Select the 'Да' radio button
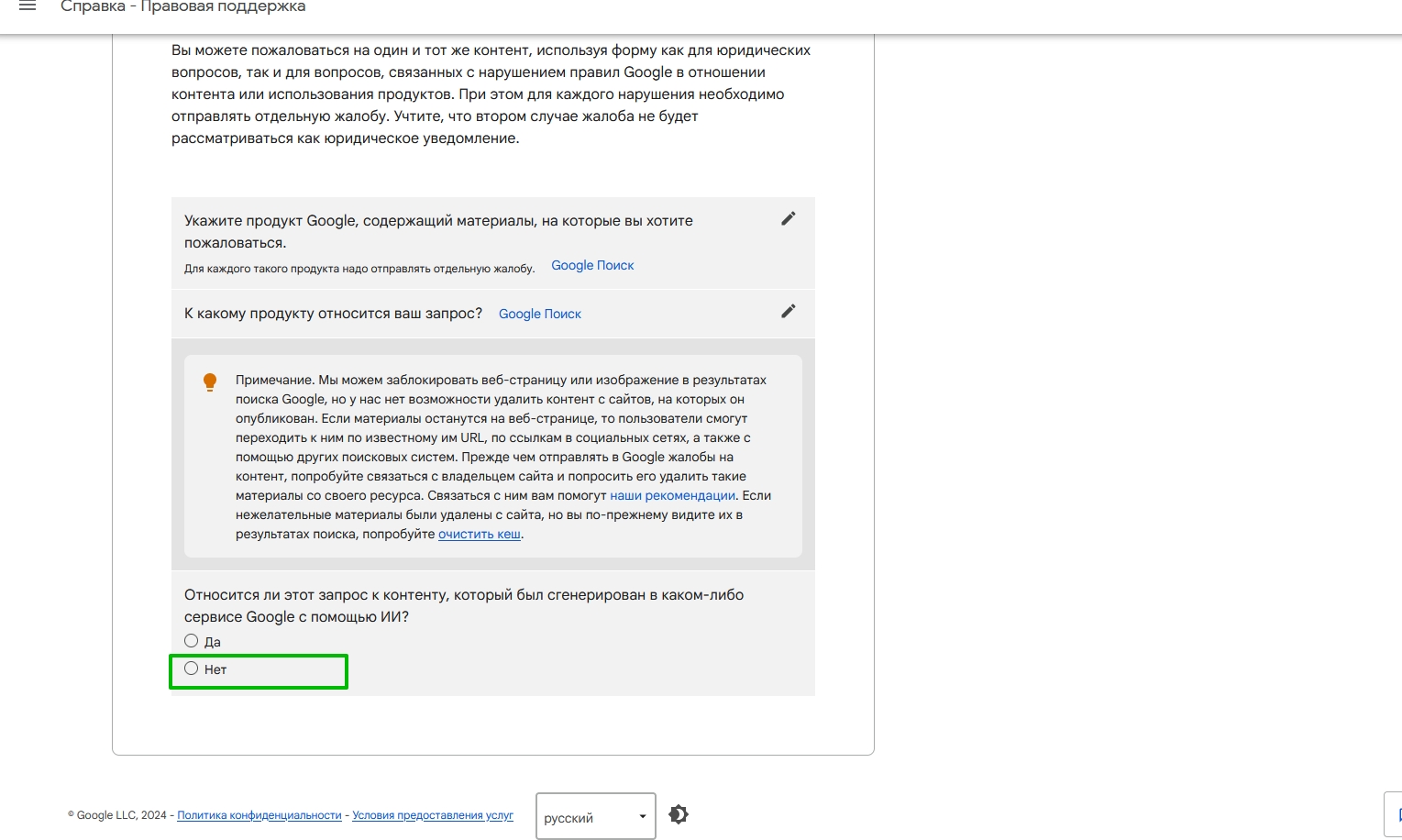The image size is (1402, 840). coord(192,641)
